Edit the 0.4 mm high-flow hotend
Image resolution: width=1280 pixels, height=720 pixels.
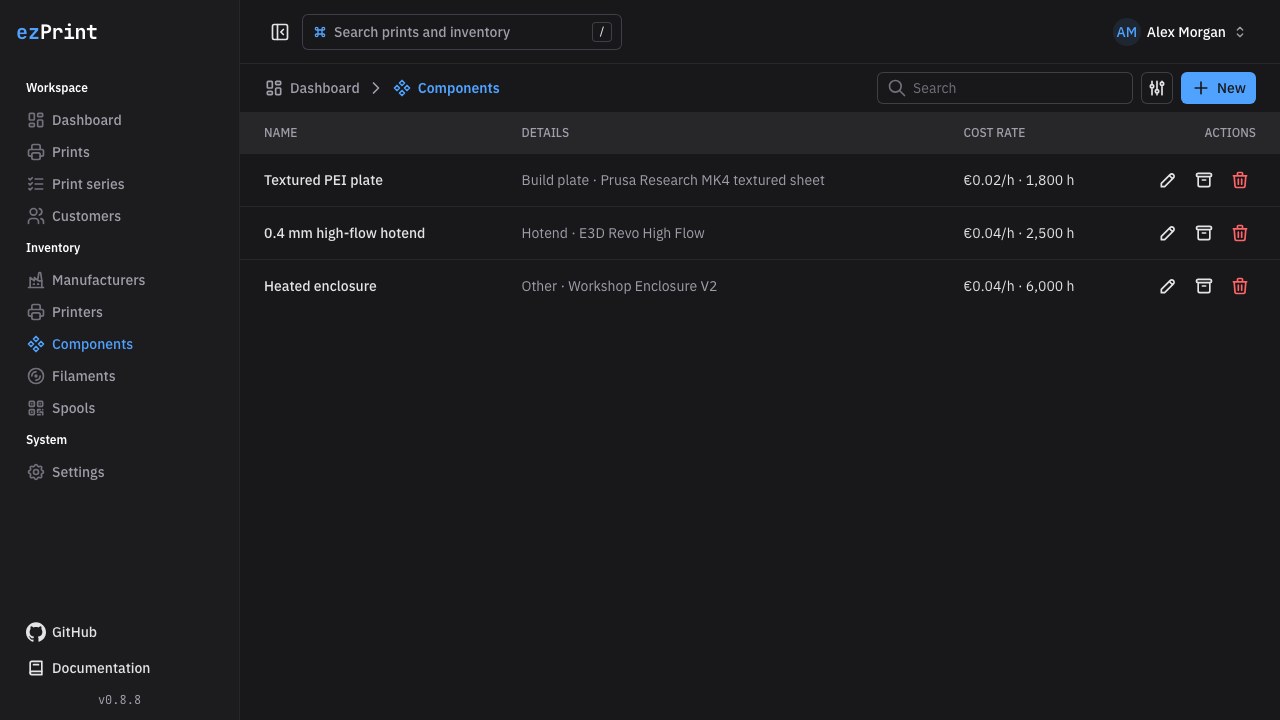1167,233
